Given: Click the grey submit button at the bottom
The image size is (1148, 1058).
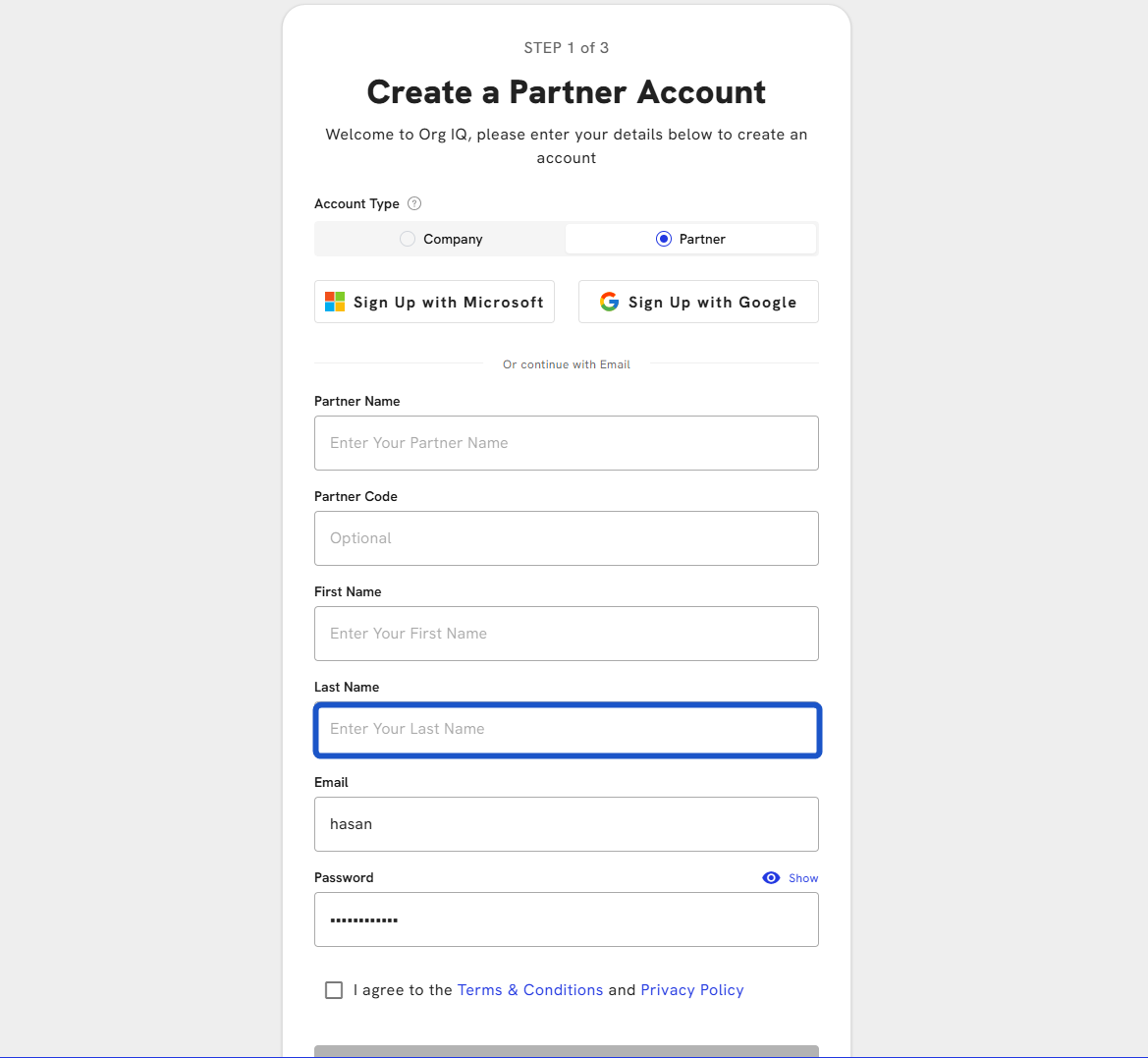Looking at the screenshot, I should coord(566,1051).
